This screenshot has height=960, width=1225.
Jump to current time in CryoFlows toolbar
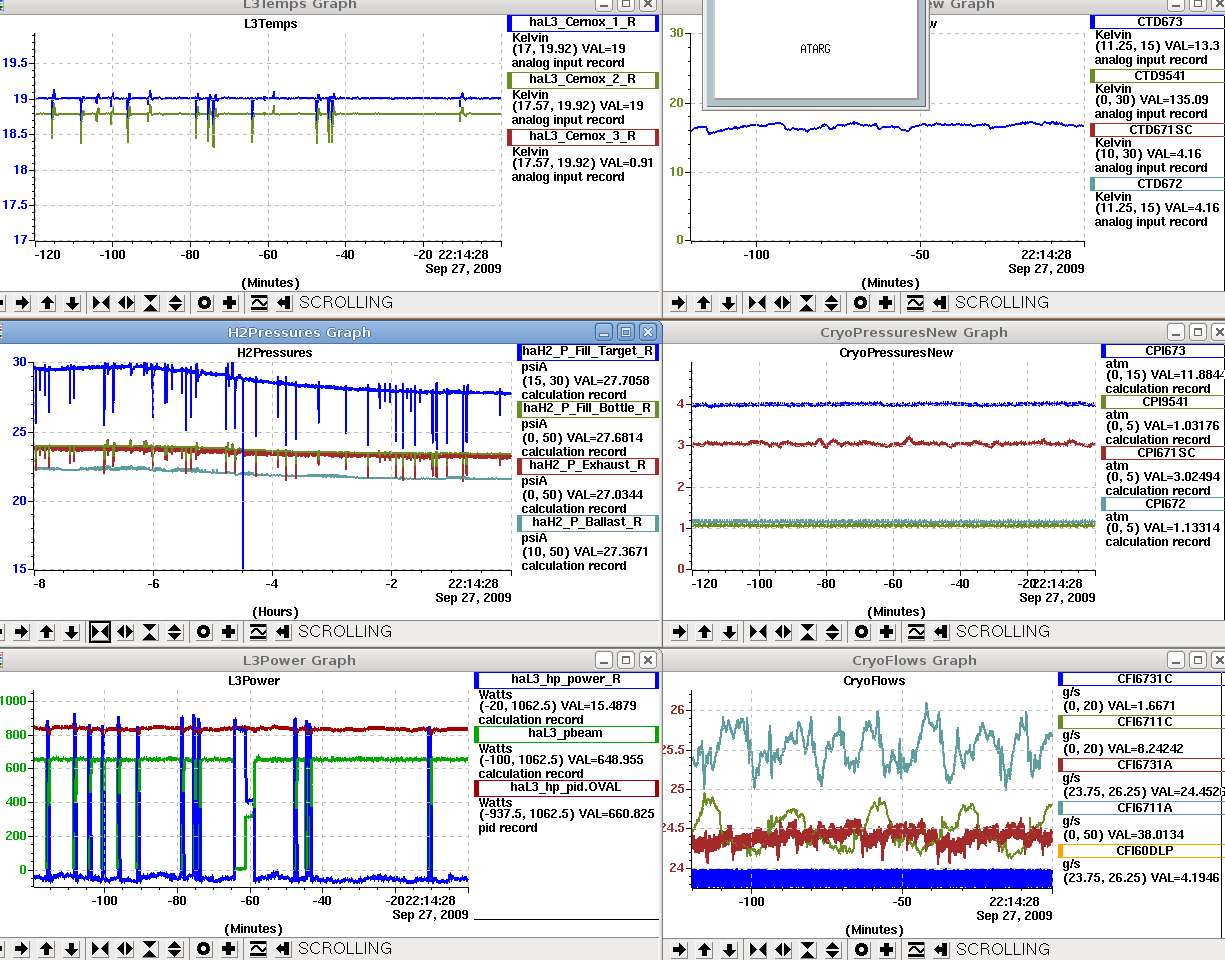[x=940, y=949]
